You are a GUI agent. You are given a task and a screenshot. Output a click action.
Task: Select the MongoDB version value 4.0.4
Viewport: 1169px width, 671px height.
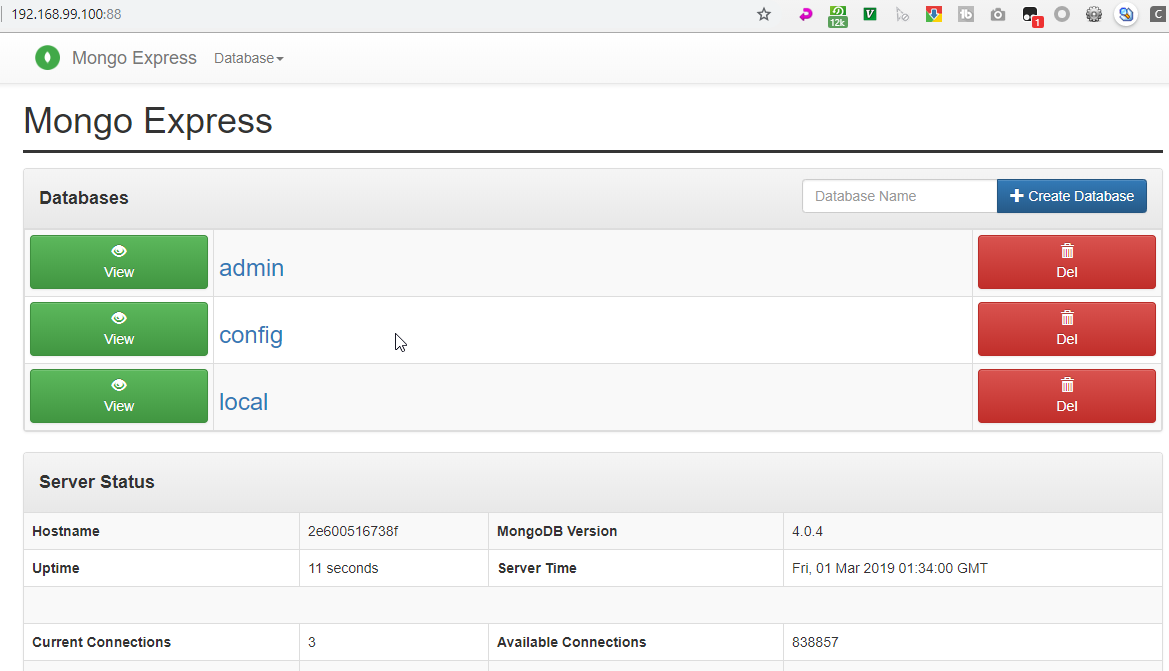pyautogui.click(x=807, y=532)
